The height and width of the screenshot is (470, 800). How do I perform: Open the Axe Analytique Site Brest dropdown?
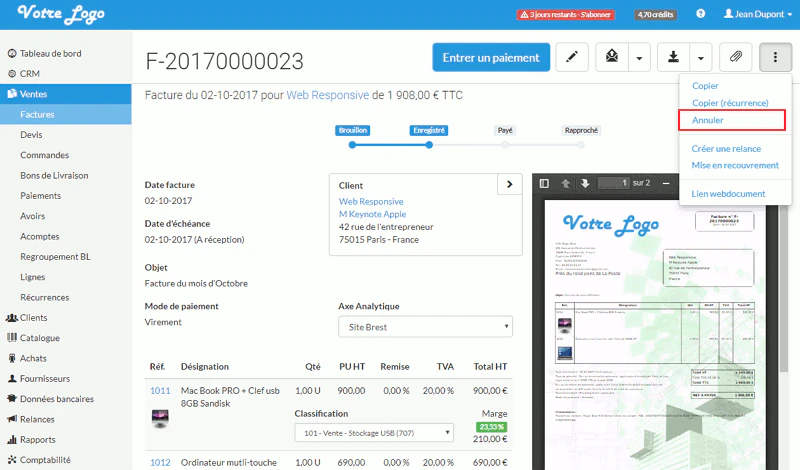[425, 327]
